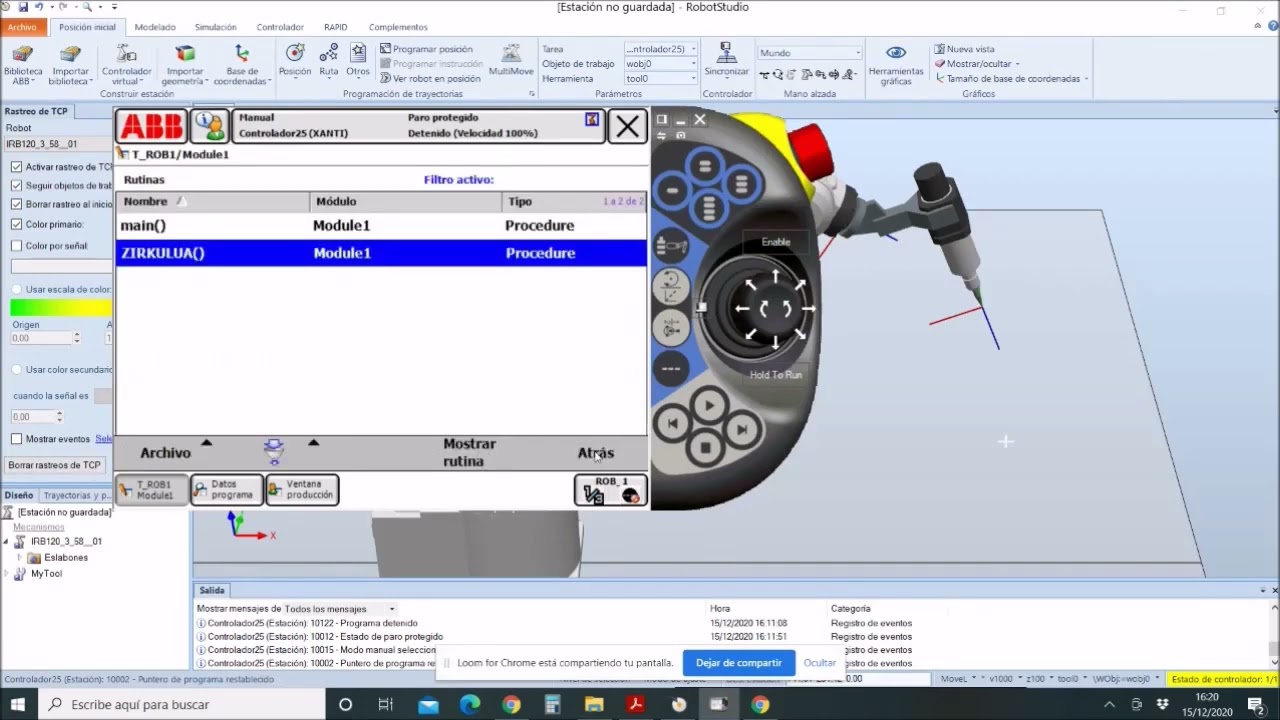Image resolution: width=1280 pixels, height=720 pixels.
Task: Click Hold To Run on the pendant
Action: click(x=776, y=375)
